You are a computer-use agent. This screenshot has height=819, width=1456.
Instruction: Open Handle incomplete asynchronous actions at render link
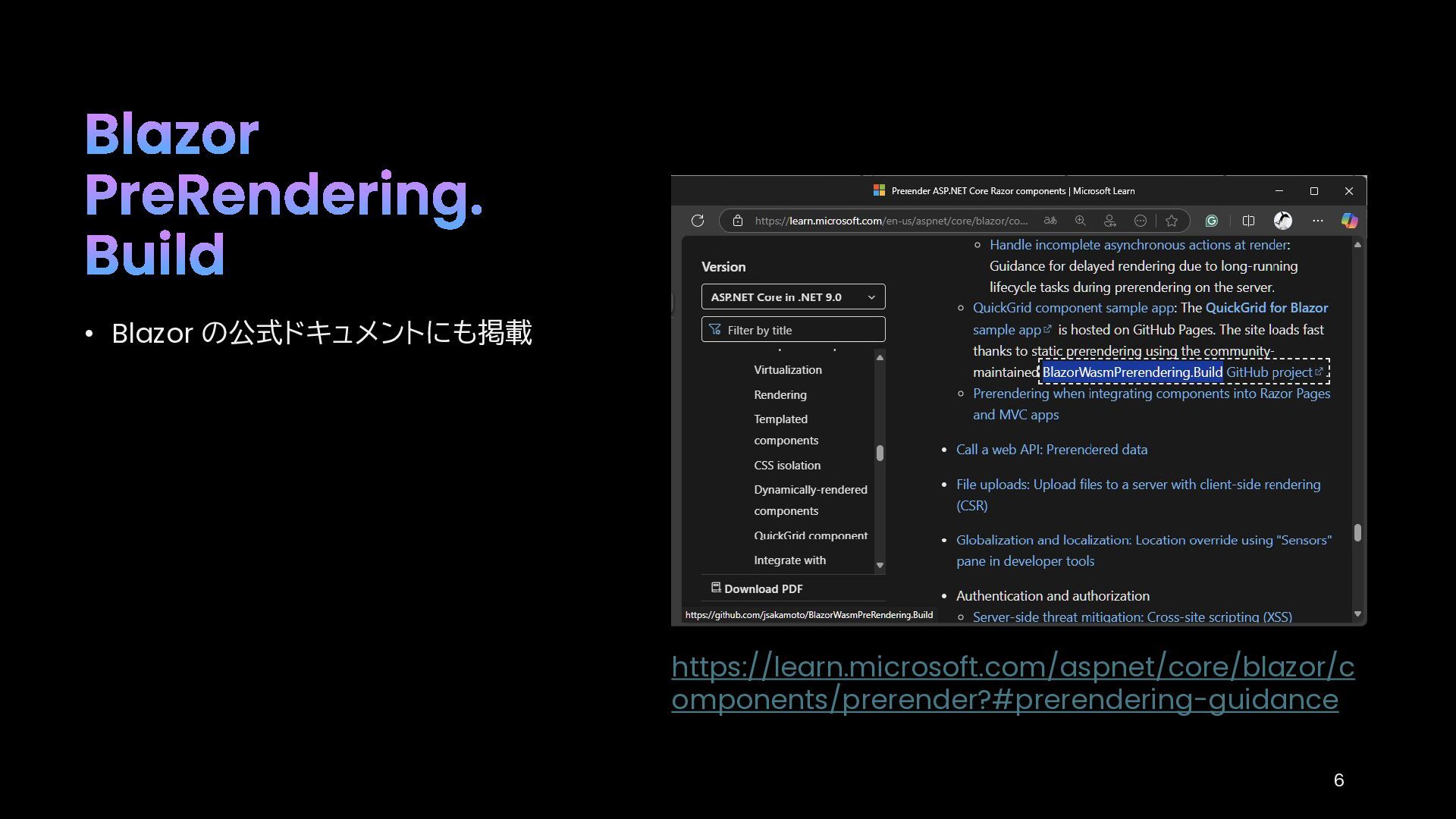point(1138,245)
